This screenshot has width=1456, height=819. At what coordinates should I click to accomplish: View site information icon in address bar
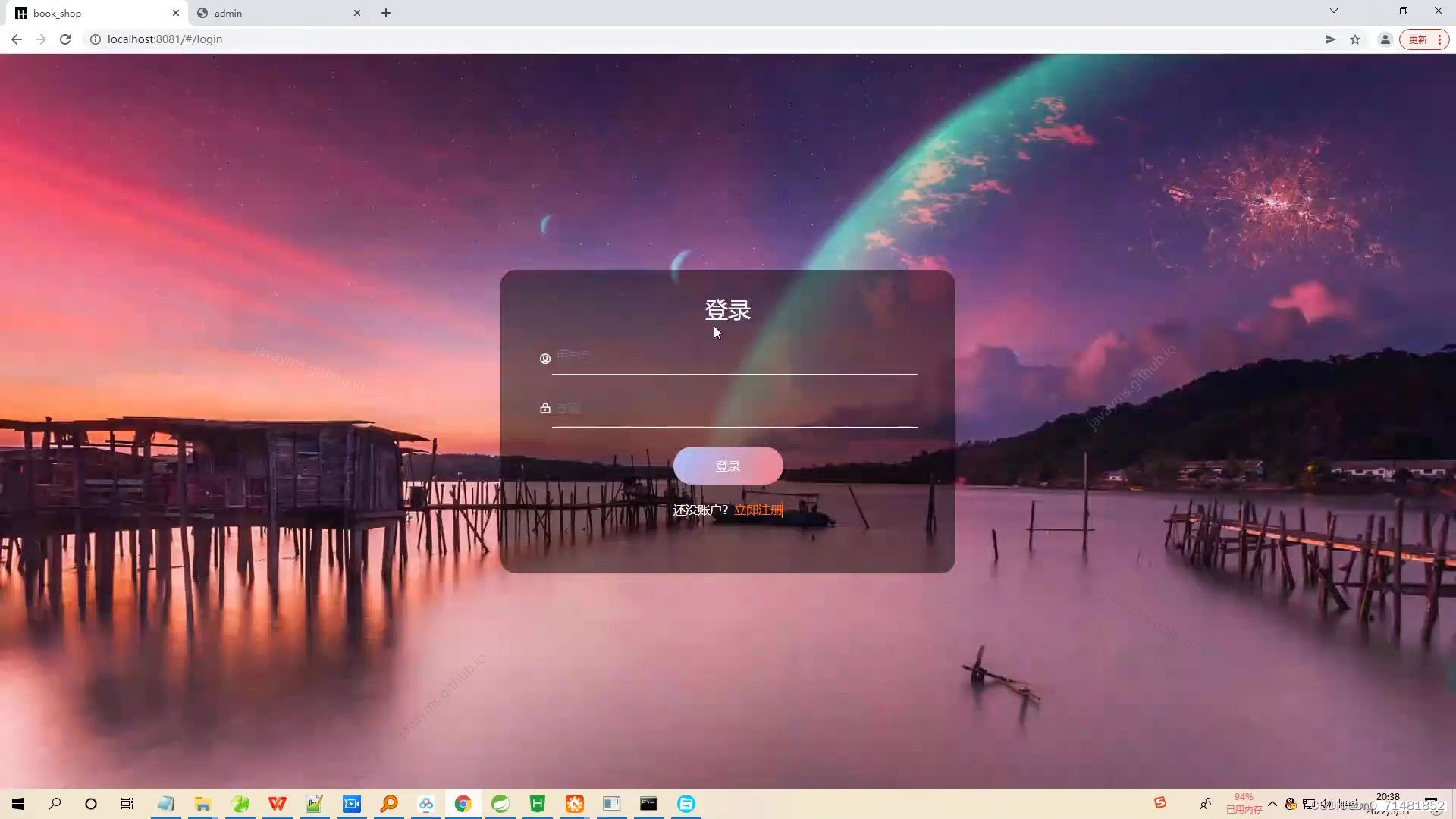(96, 39)
